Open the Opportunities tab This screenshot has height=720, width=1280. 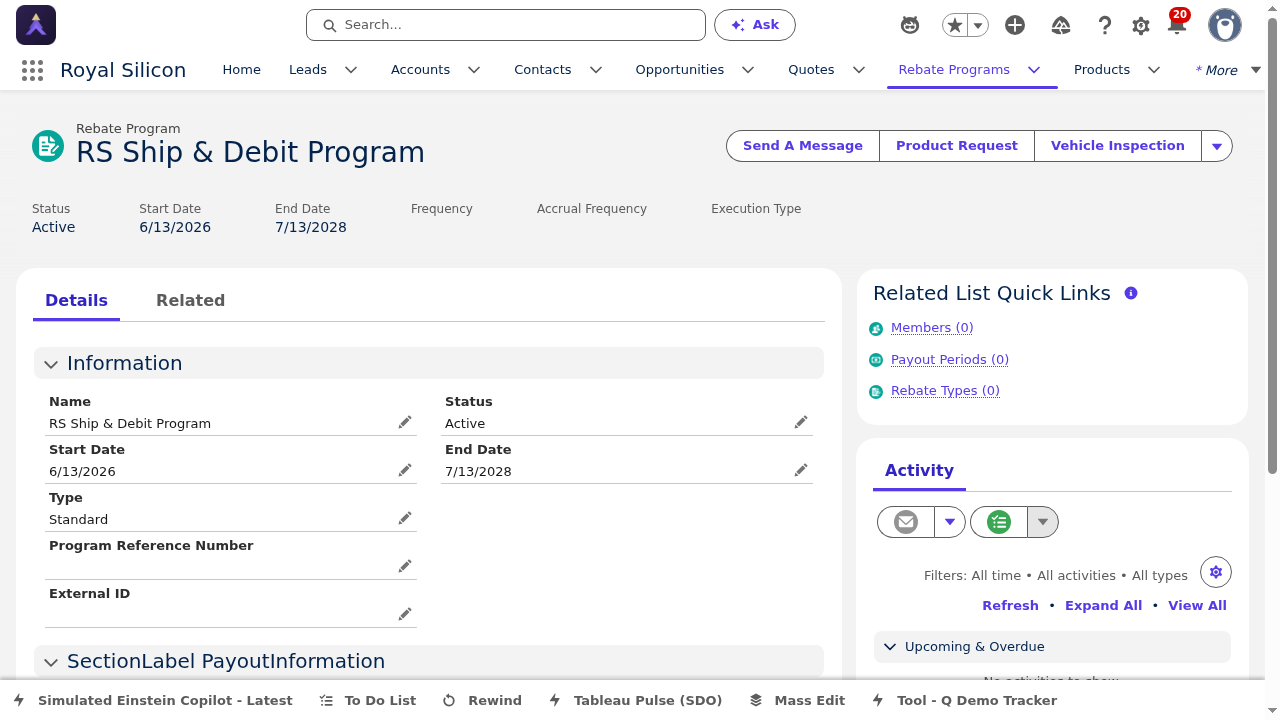(680, 70)
